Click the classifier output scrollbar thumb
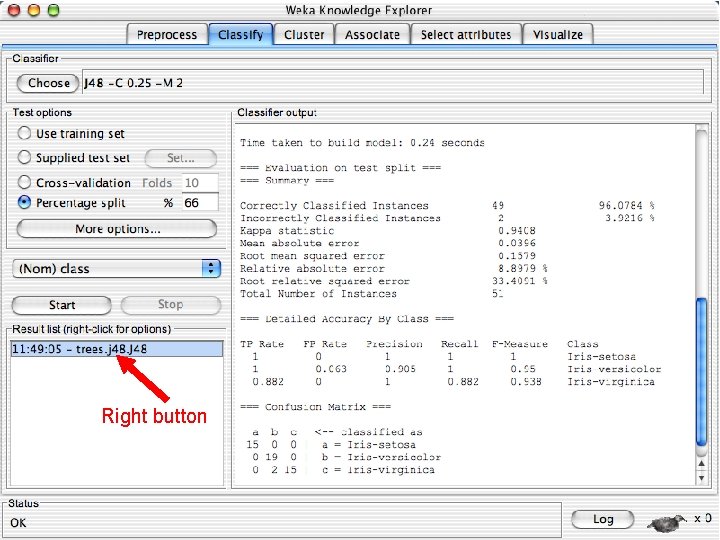Screen dimensions: 720x540 tap(701, 372)
